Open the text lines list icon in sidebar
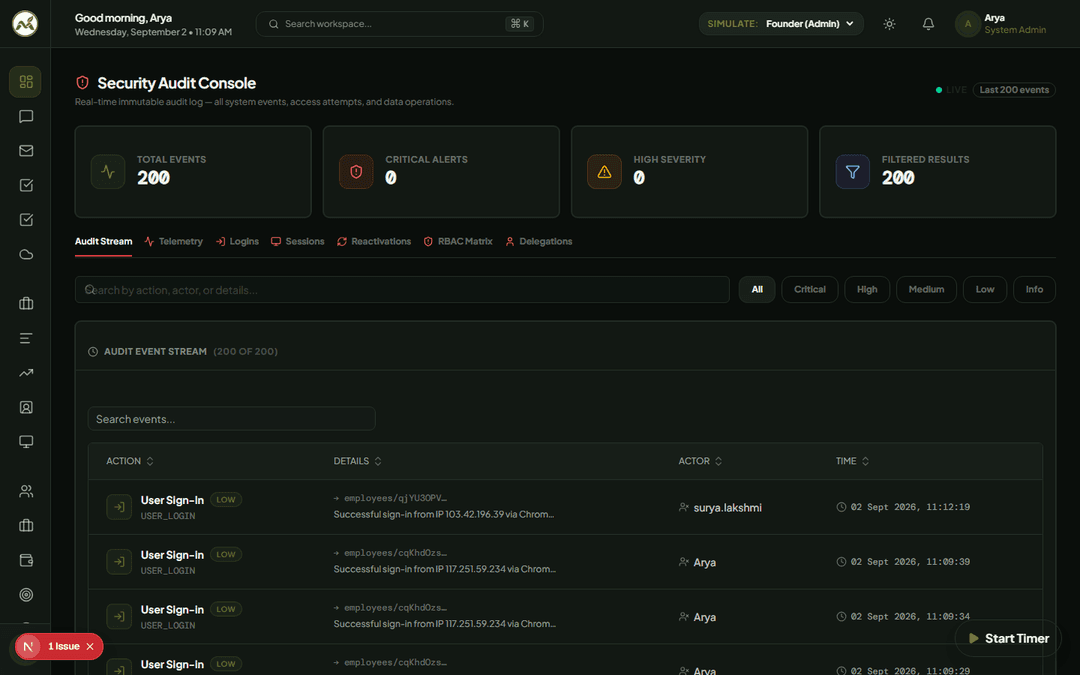Screen dimensions: 1080x675 click(x=25, y=338)
